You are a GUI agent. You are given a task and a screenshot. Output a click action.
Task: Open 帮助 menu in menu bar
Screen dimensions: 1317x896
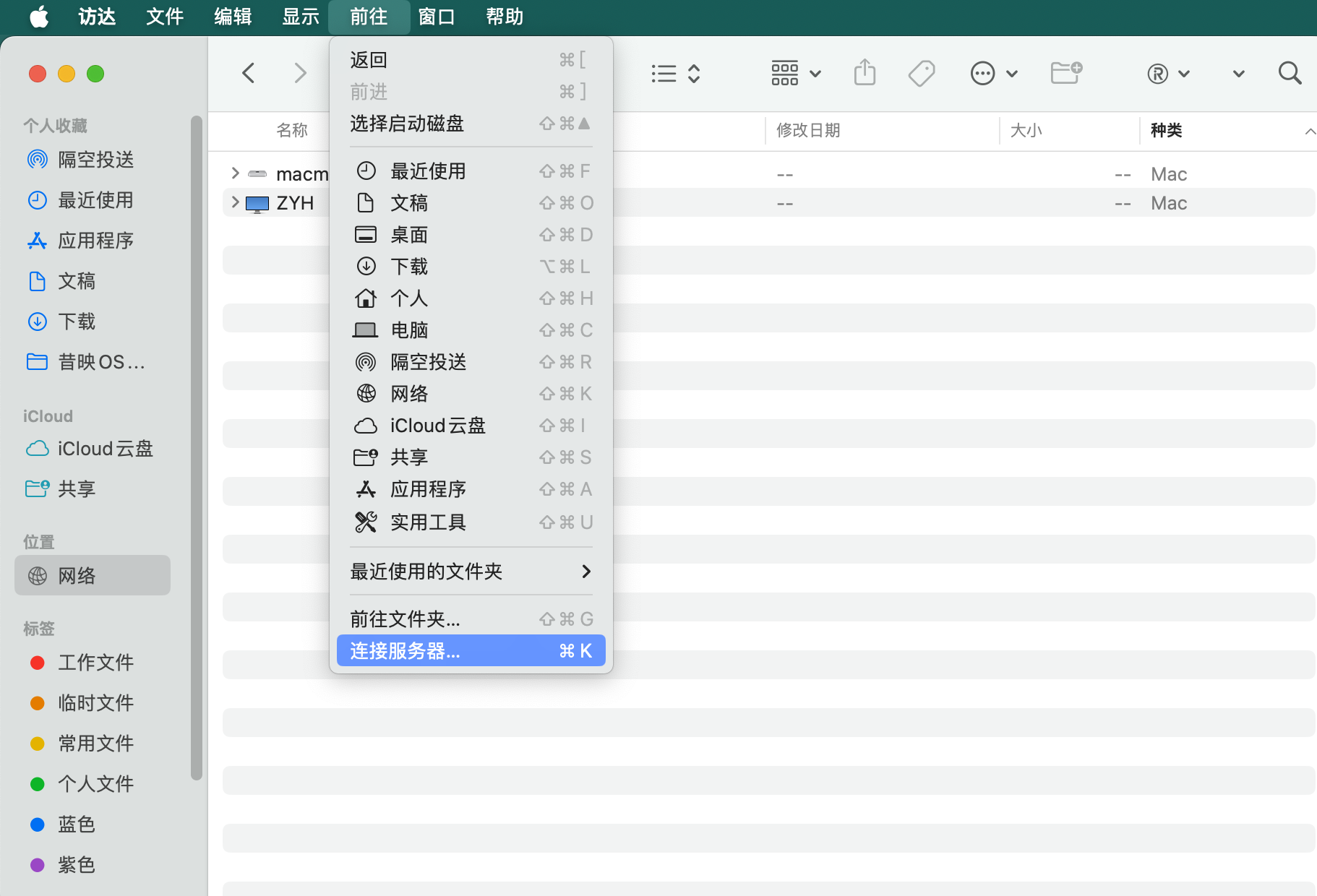505,16
